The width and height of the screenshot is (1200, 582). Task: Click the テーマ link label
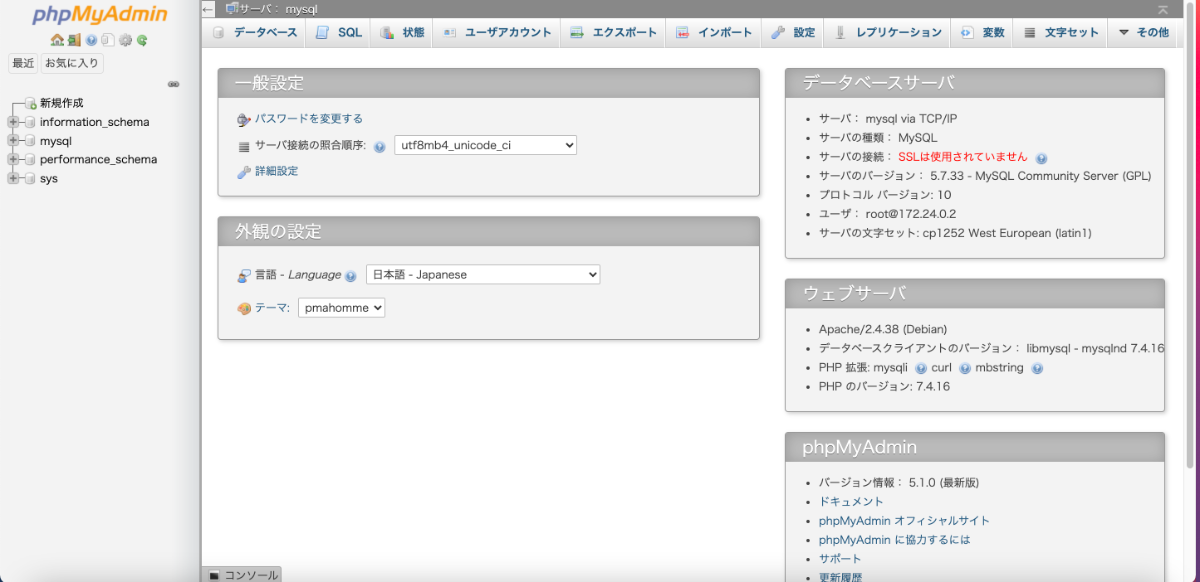272,308
